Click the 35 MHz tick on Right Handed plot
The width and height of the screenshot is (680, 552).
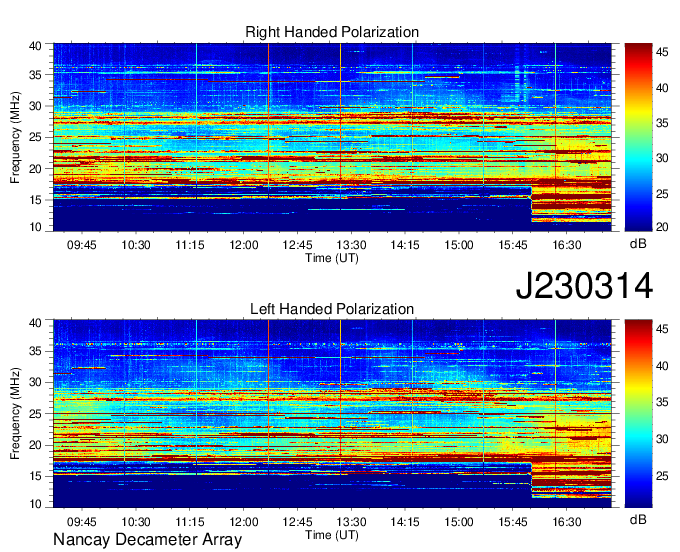(x=35, y=75)
